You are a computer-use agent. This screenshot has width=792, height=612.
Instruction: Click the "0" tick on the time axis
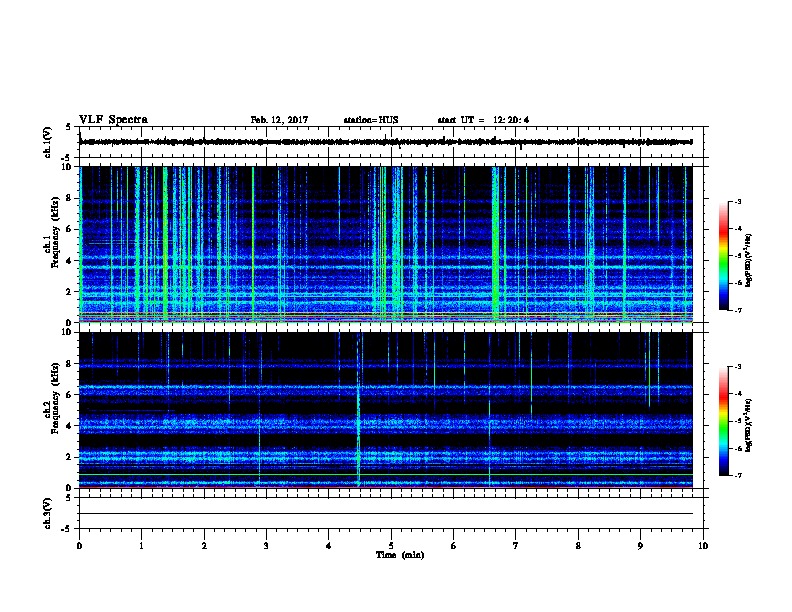79,546
